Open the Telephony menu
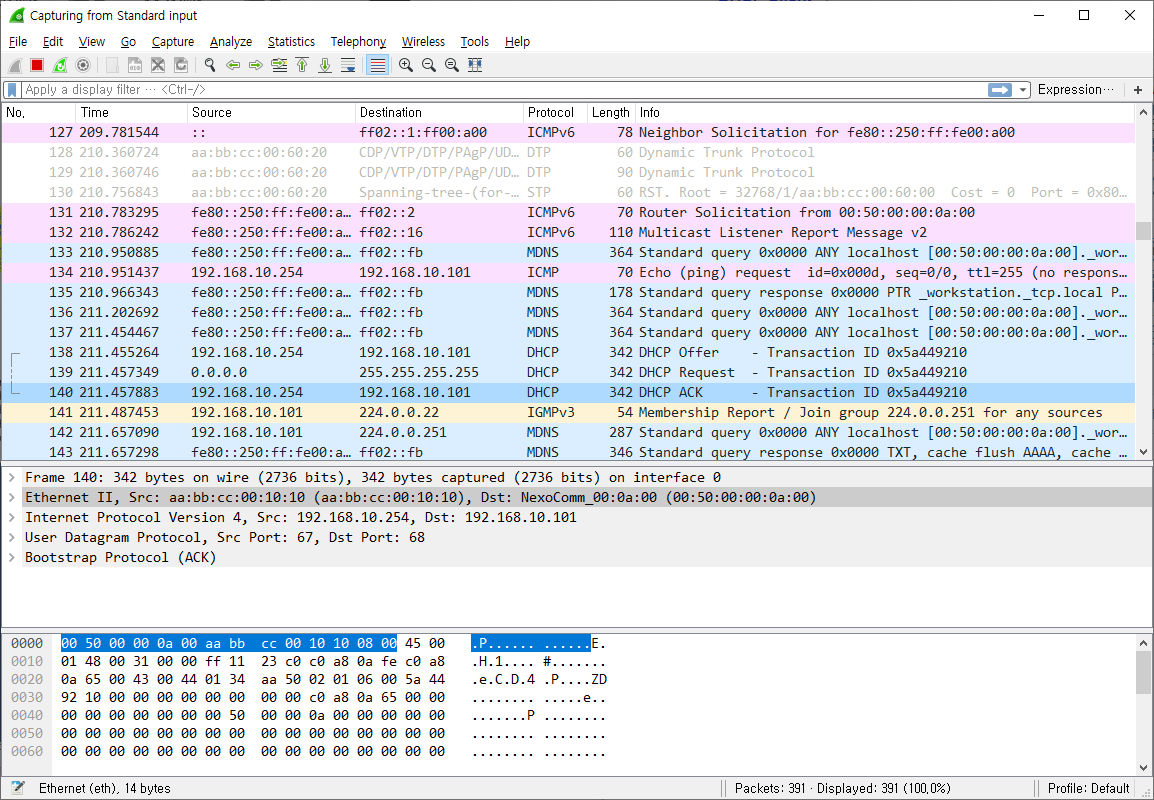This screenshot has height=800, width=1154. (x=358, y=42)
